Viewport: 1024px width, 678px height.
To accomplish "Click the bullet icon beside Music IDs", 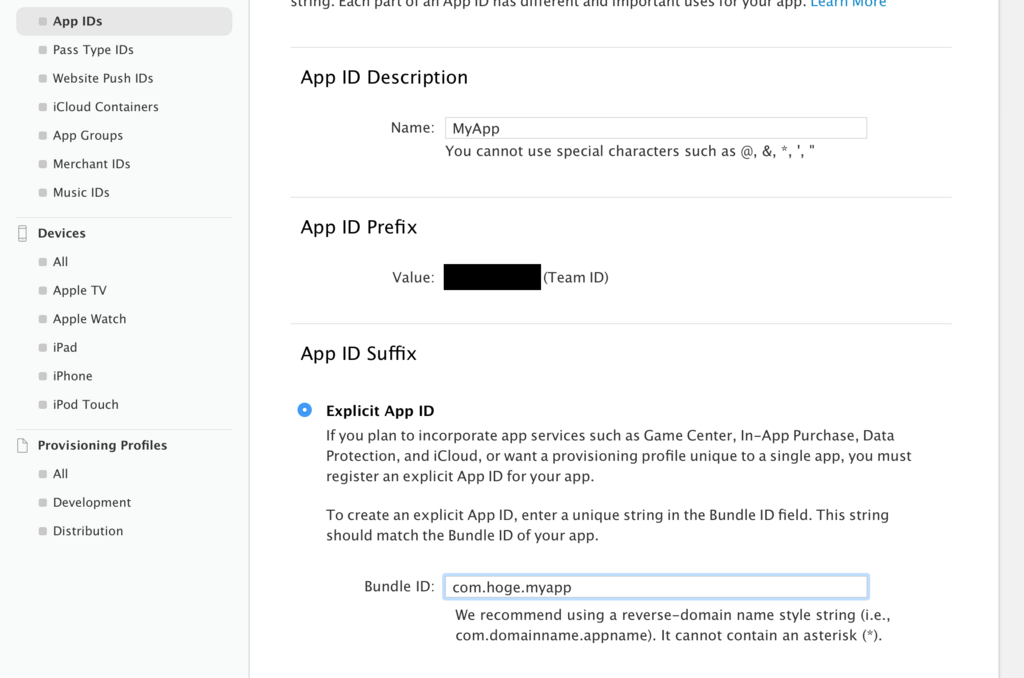I will point(42,193).
